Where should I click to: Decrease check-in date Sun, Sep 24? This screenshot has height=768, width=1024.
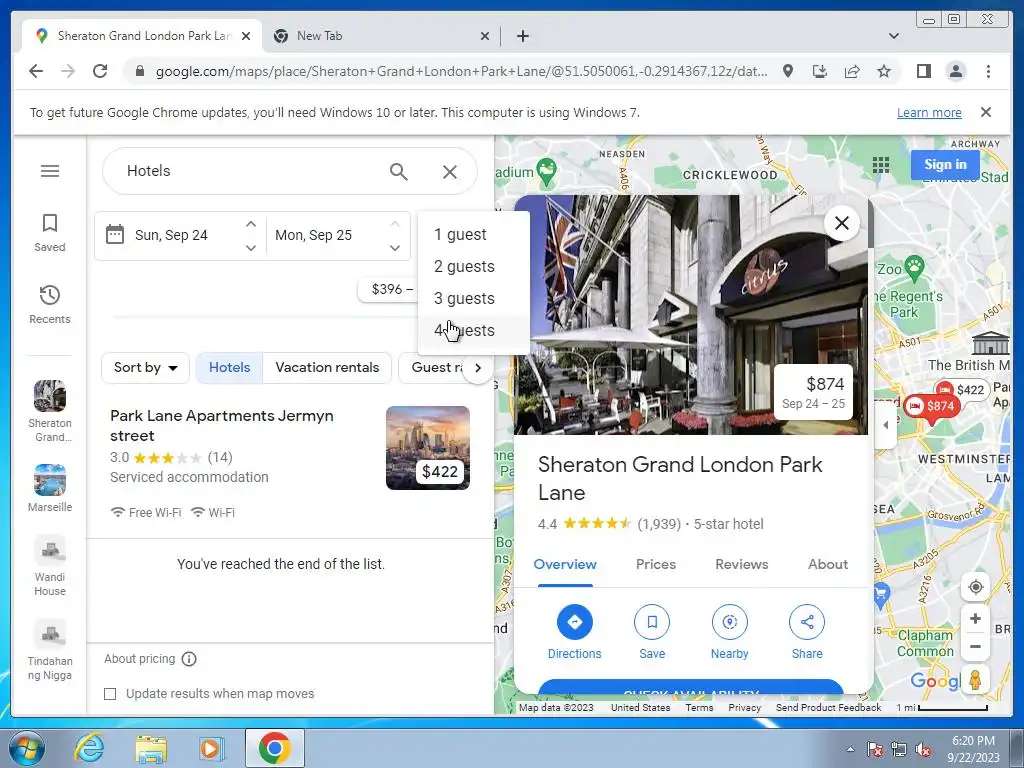[x=251, y=248]
